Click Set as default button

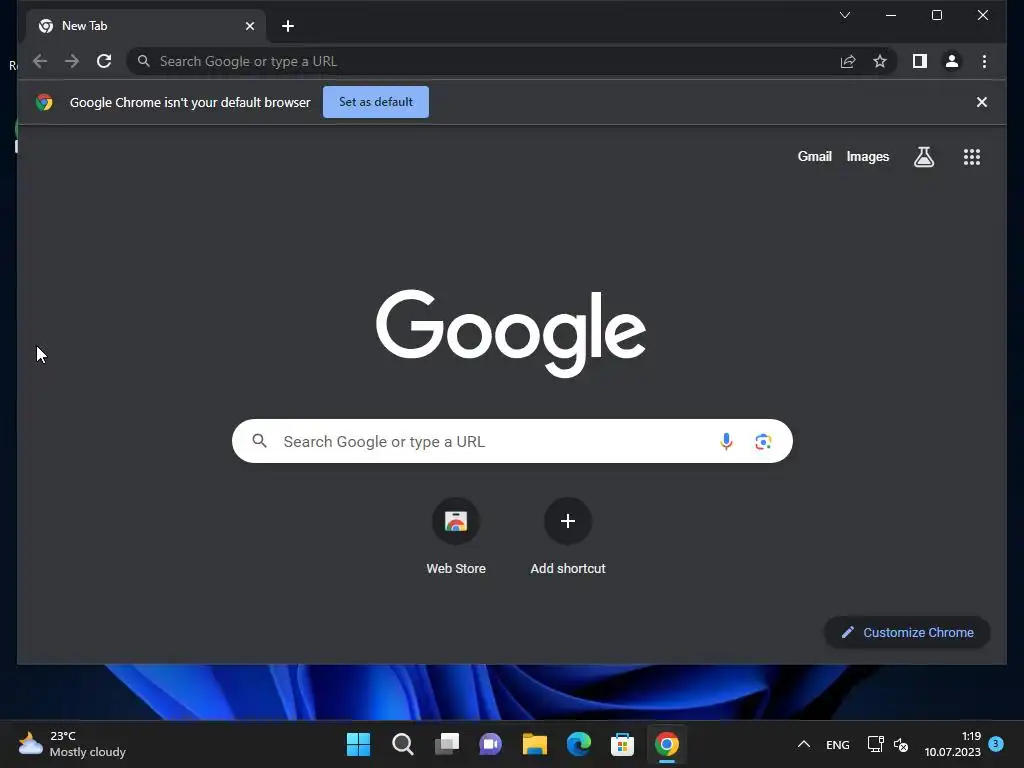click(x=376, y=102)
